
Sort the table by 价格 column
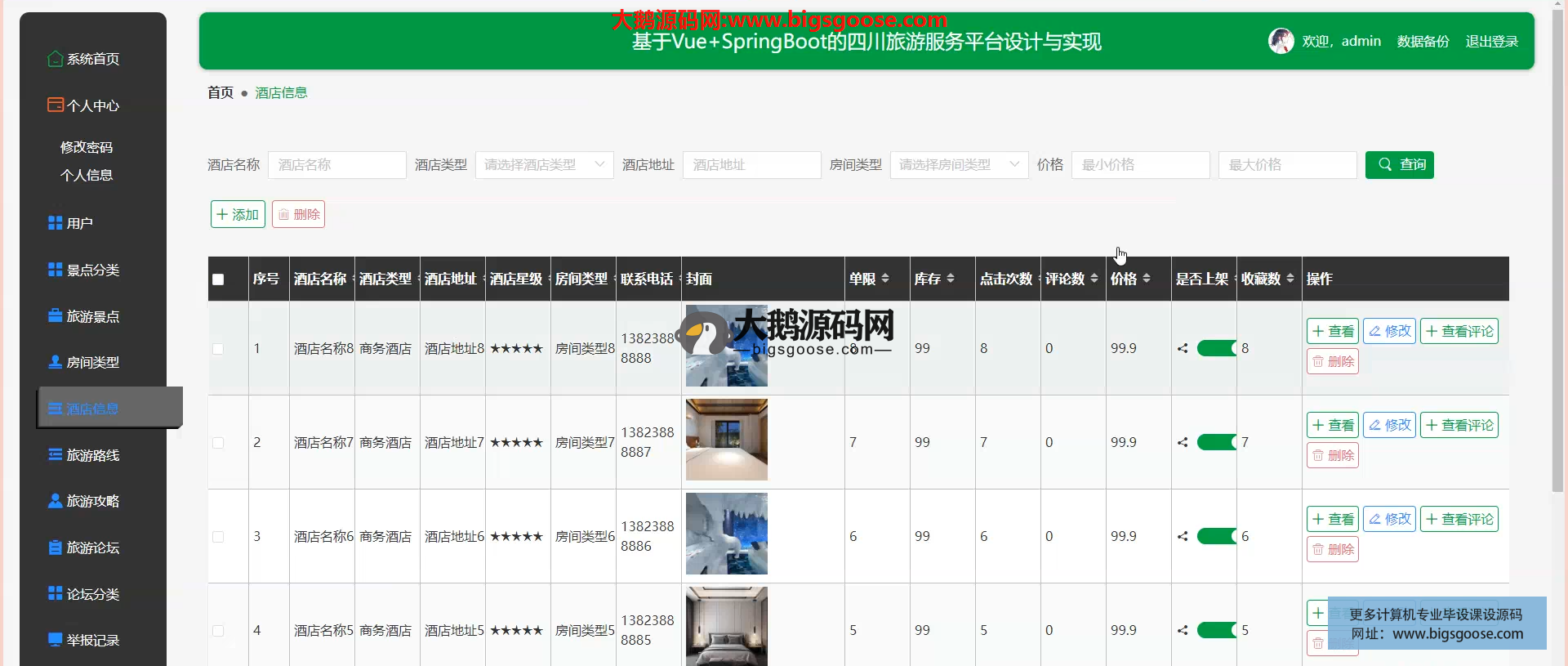pos(1146,279)
